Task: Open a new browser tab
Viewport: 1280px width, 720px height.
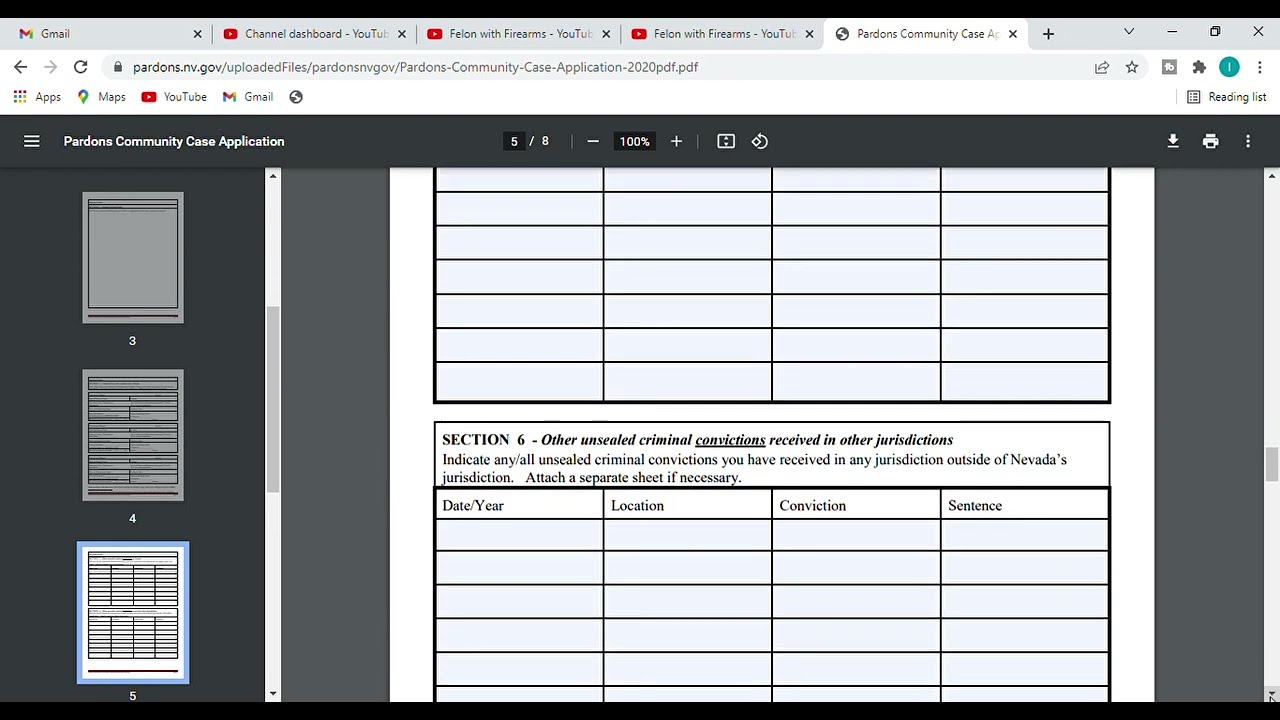Action: 1048,34
